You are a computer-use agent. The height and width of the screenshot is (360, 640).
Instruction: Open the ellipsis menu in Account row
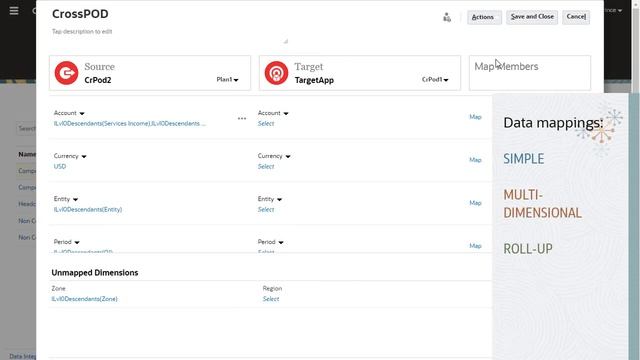(242, 118)
